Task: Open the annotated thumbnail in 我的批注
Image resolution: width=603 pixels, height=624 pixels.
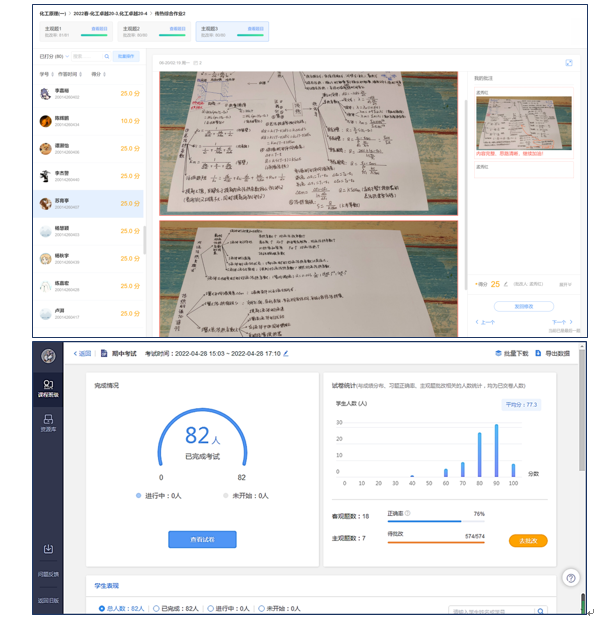Action: tap(522, 123)
